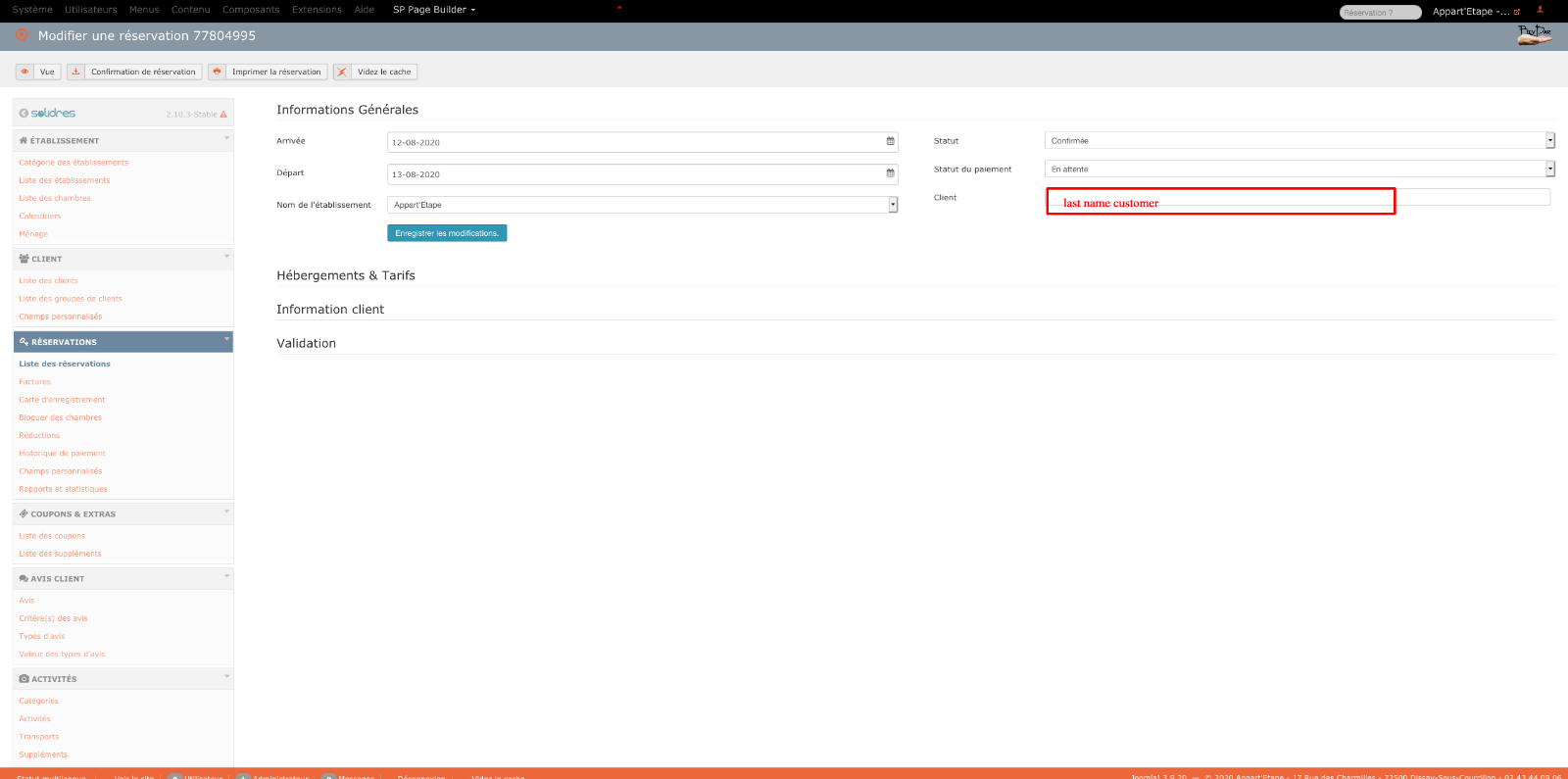Viewport: 1568px width, 779px height.
Task: Click the user profile icon in top bar
Action: [1540, 10]
